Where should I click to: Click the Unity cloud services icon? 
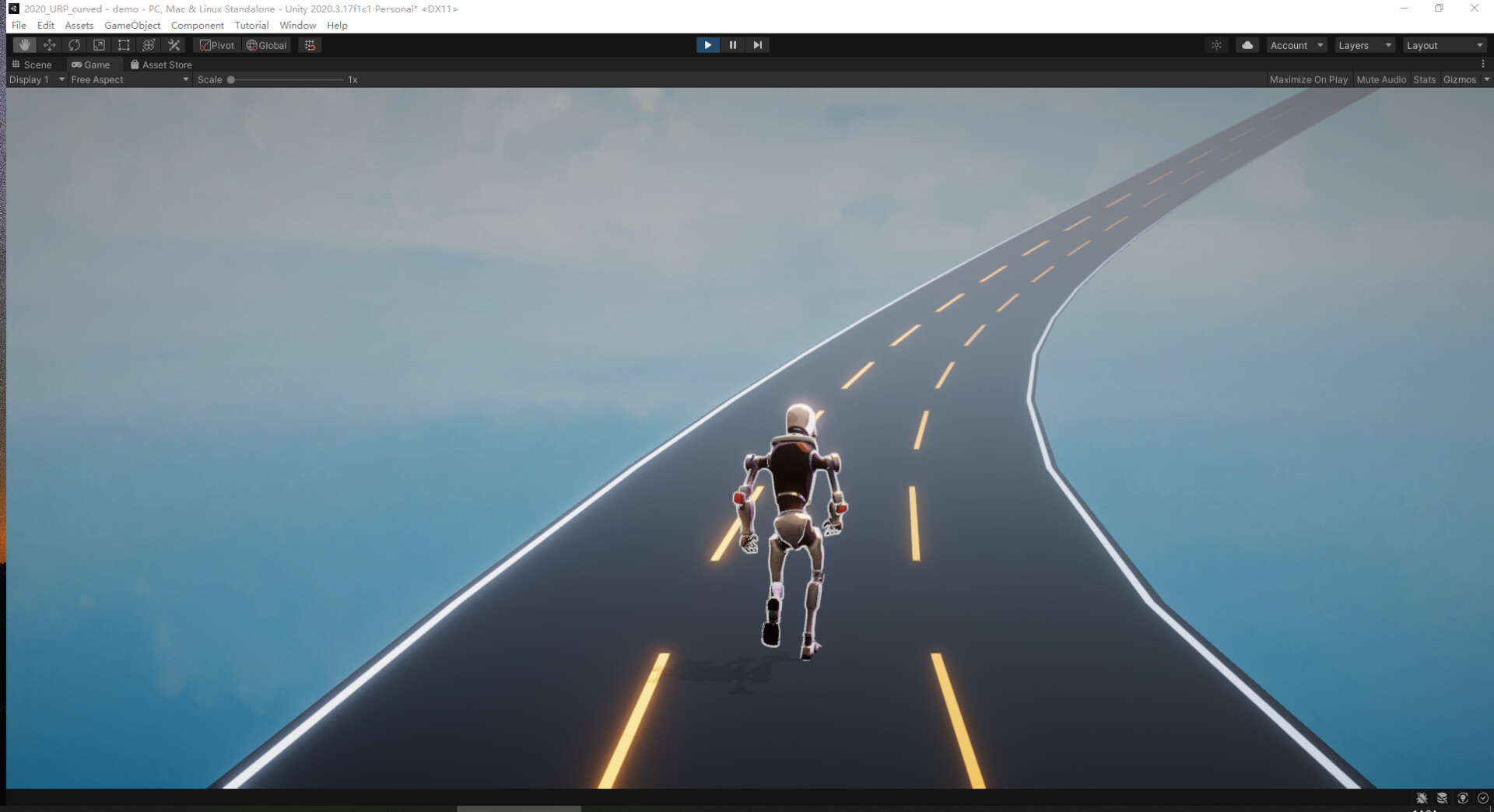(x=1247, y=45)
